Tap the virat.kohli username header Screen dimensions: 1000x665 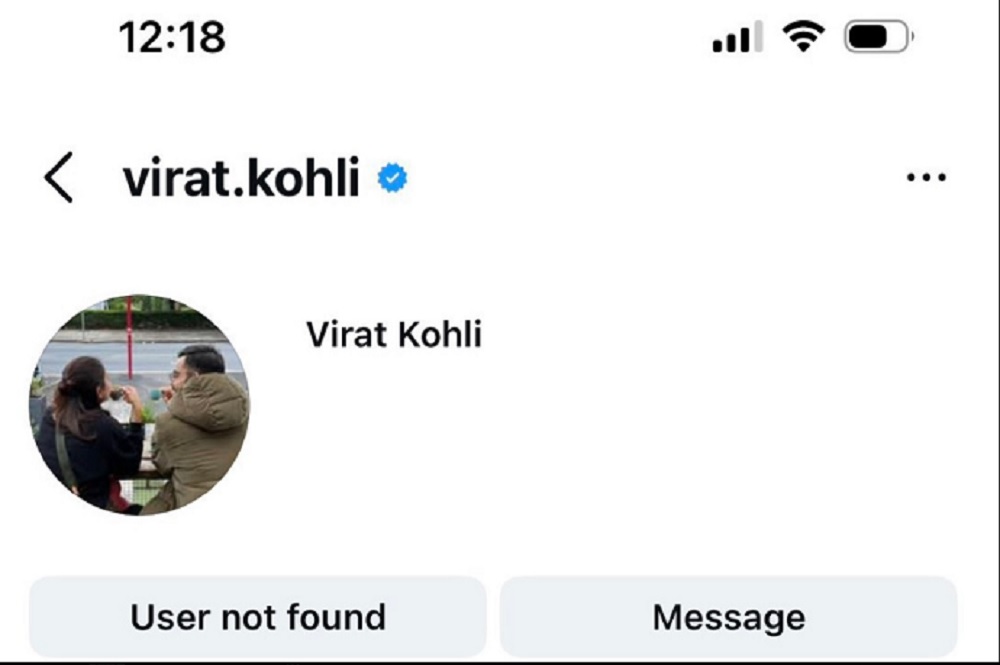(241, 179)
